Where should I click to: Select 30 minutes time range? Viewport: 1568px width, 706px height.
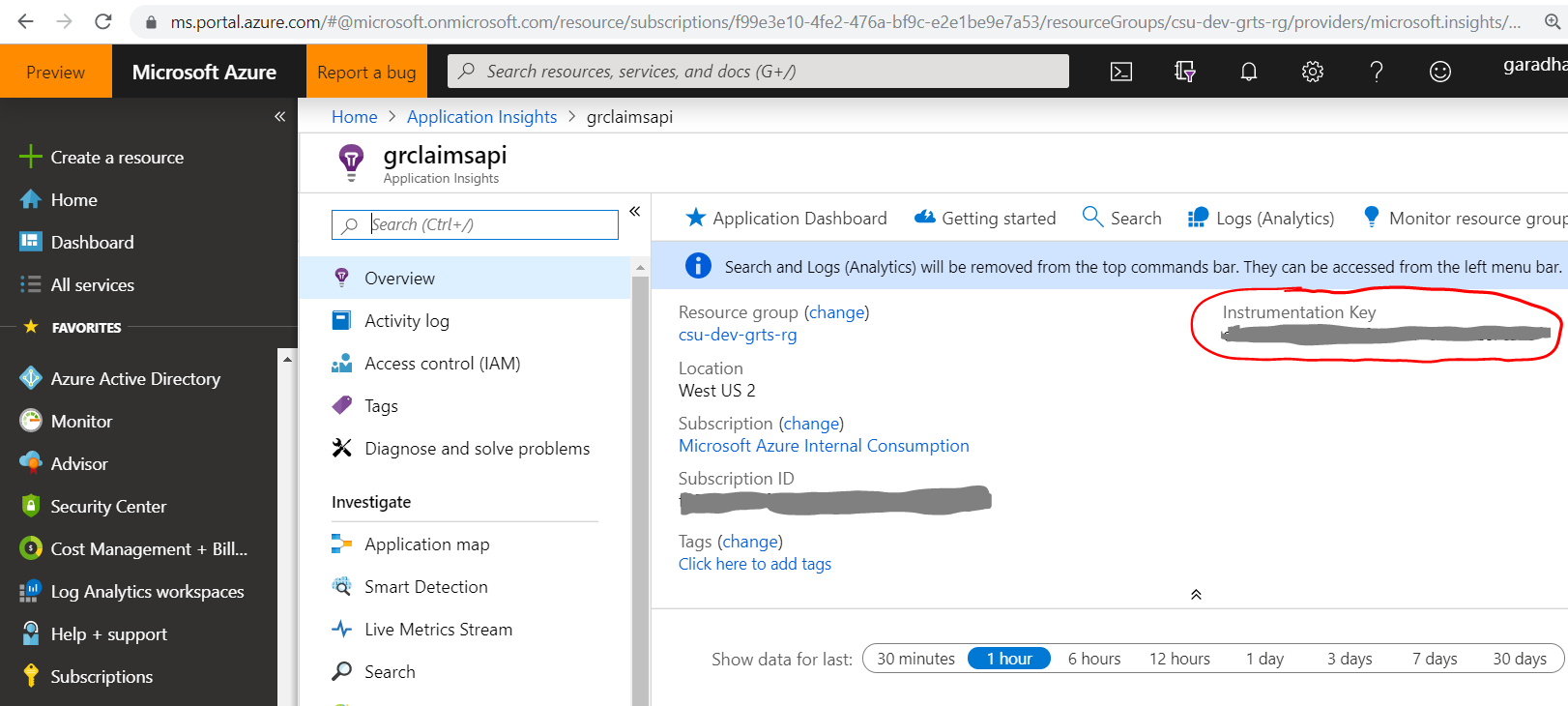(x=915, y=659)
